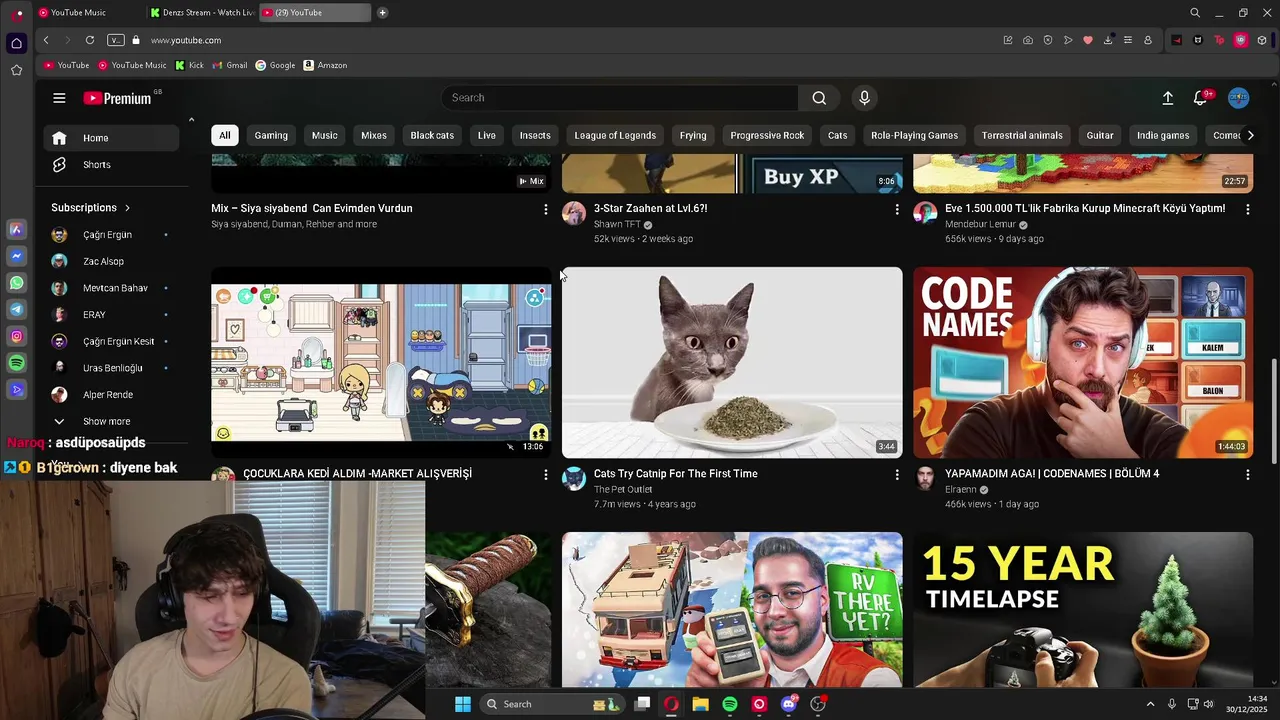
Task: Select the Progressive Rock chip
Action: coord(767,135)
